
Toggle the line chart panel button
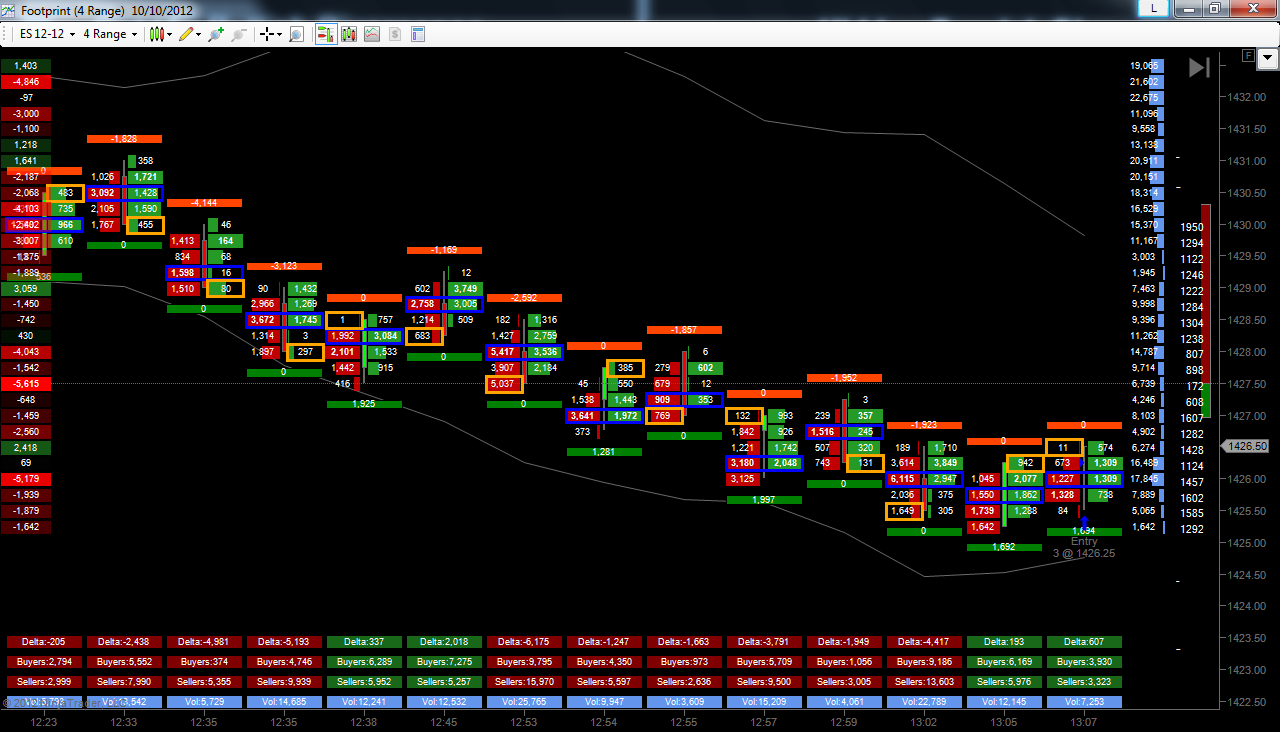(372, 34)
